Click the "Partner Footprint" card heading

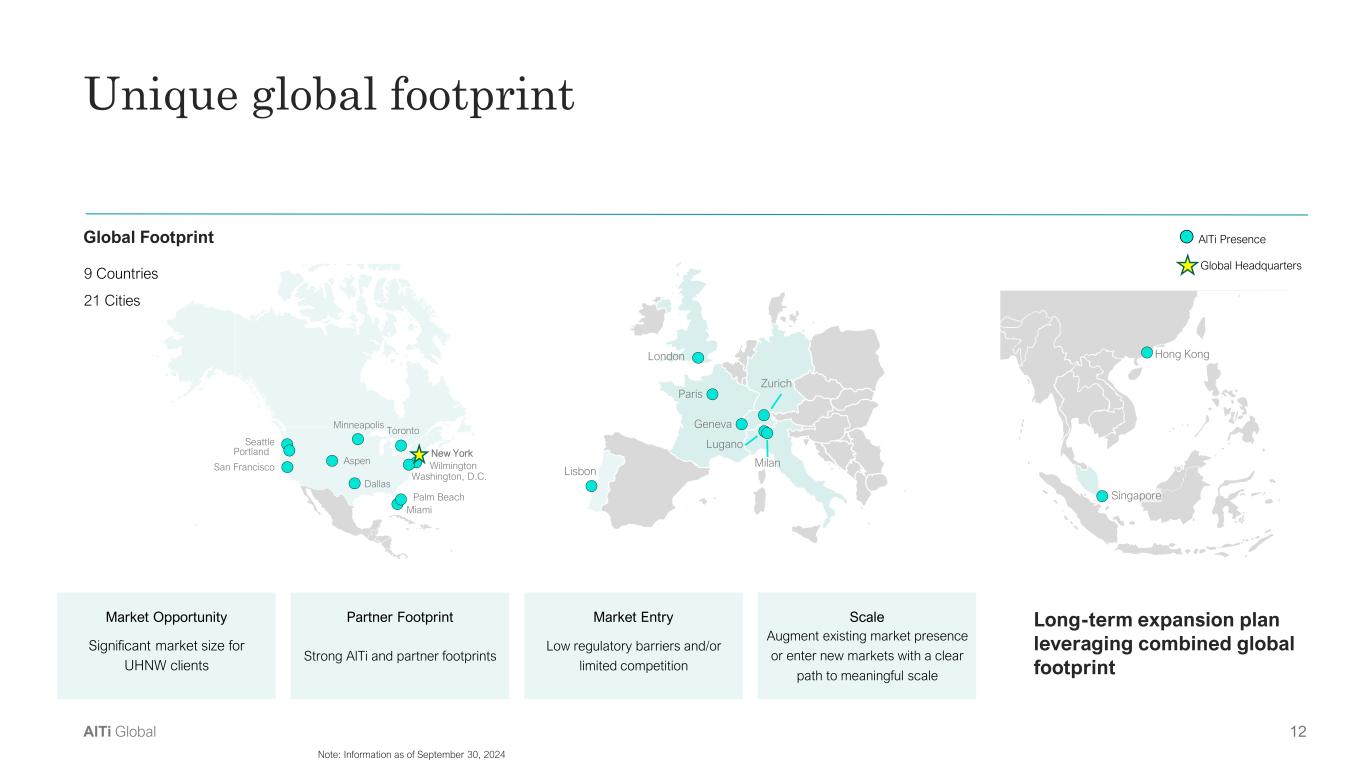400,617
